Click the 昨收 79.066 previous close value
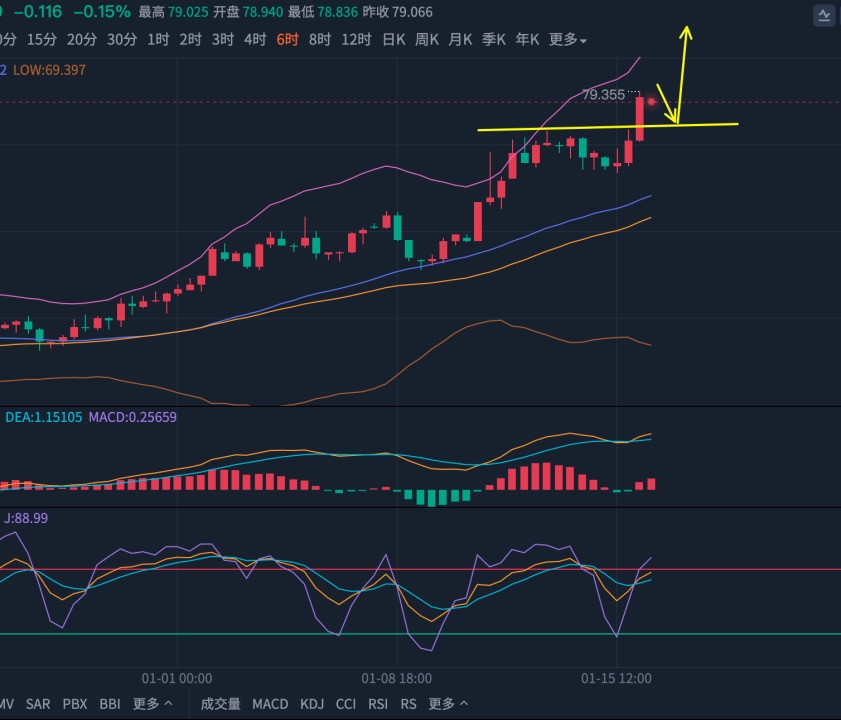 pos(397,12)
